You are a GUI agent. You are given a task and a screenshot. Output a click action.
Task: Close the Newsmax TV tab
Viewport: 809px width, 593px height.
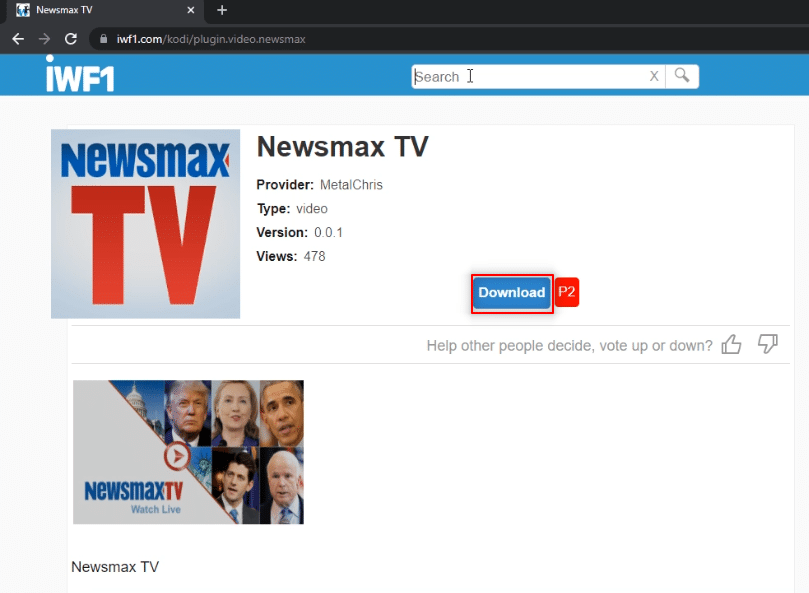pyautogui.click(x=190, y=10)
